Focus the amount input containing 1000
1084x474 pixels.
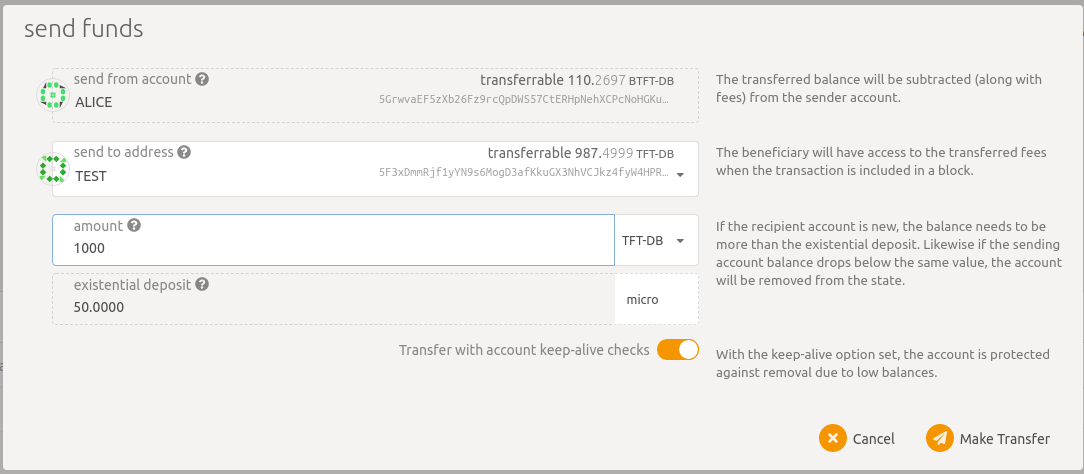tap(333, 240)
